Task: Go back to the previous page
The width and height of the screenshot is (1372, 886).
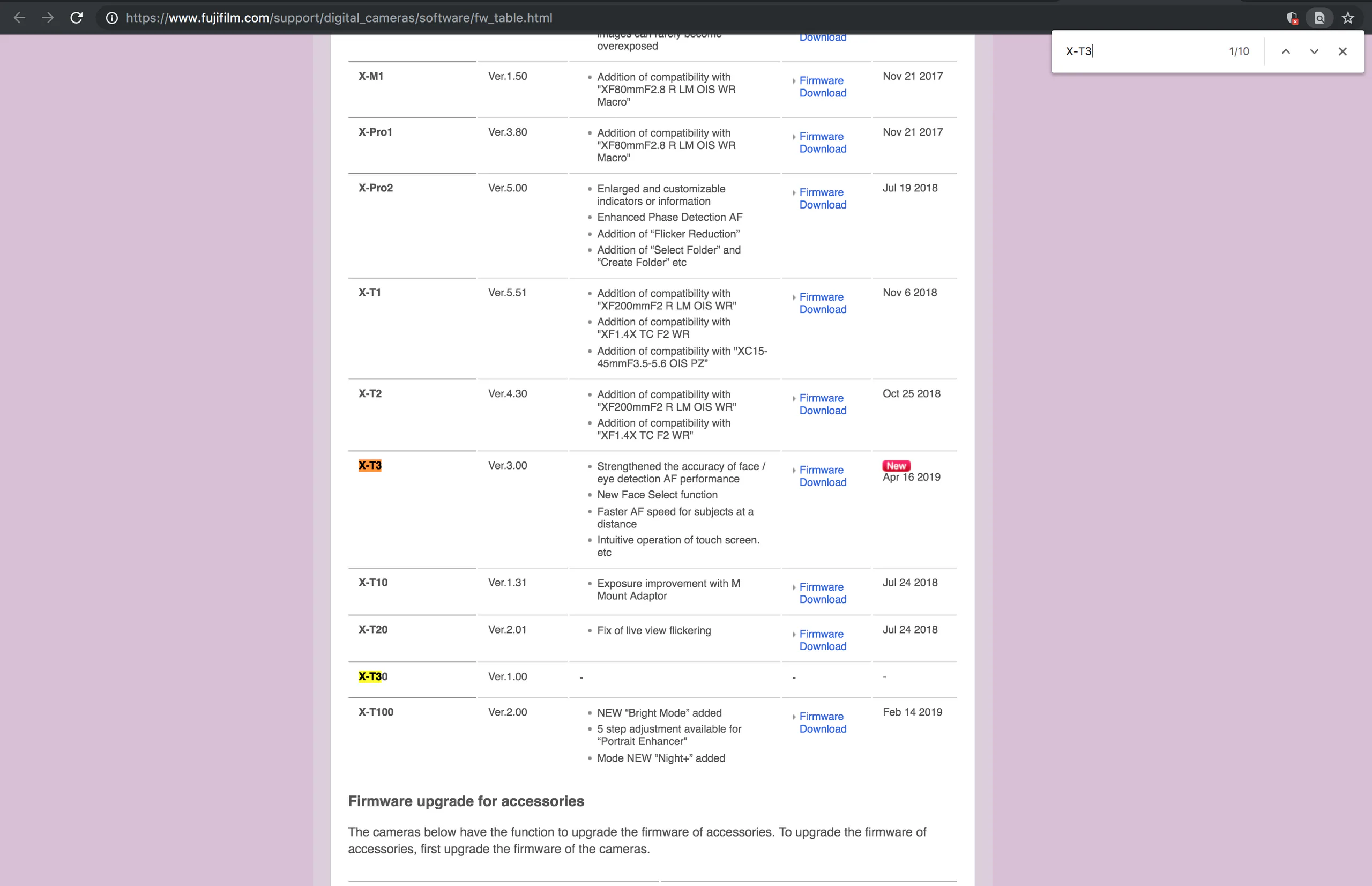Action: click(x=19, y=18)
